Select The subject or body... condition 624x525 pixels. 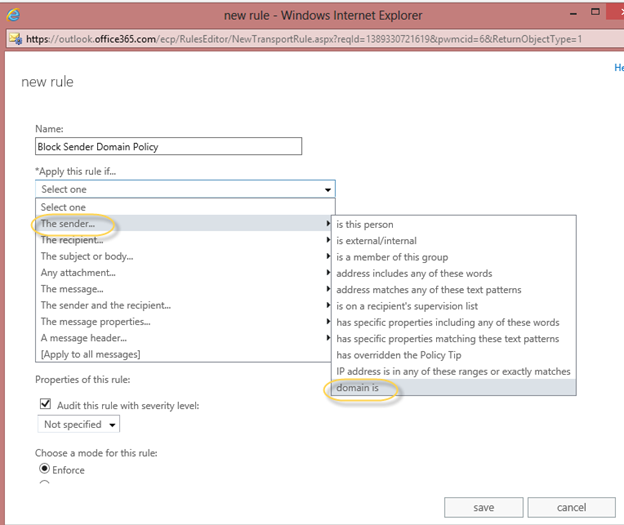183,256
